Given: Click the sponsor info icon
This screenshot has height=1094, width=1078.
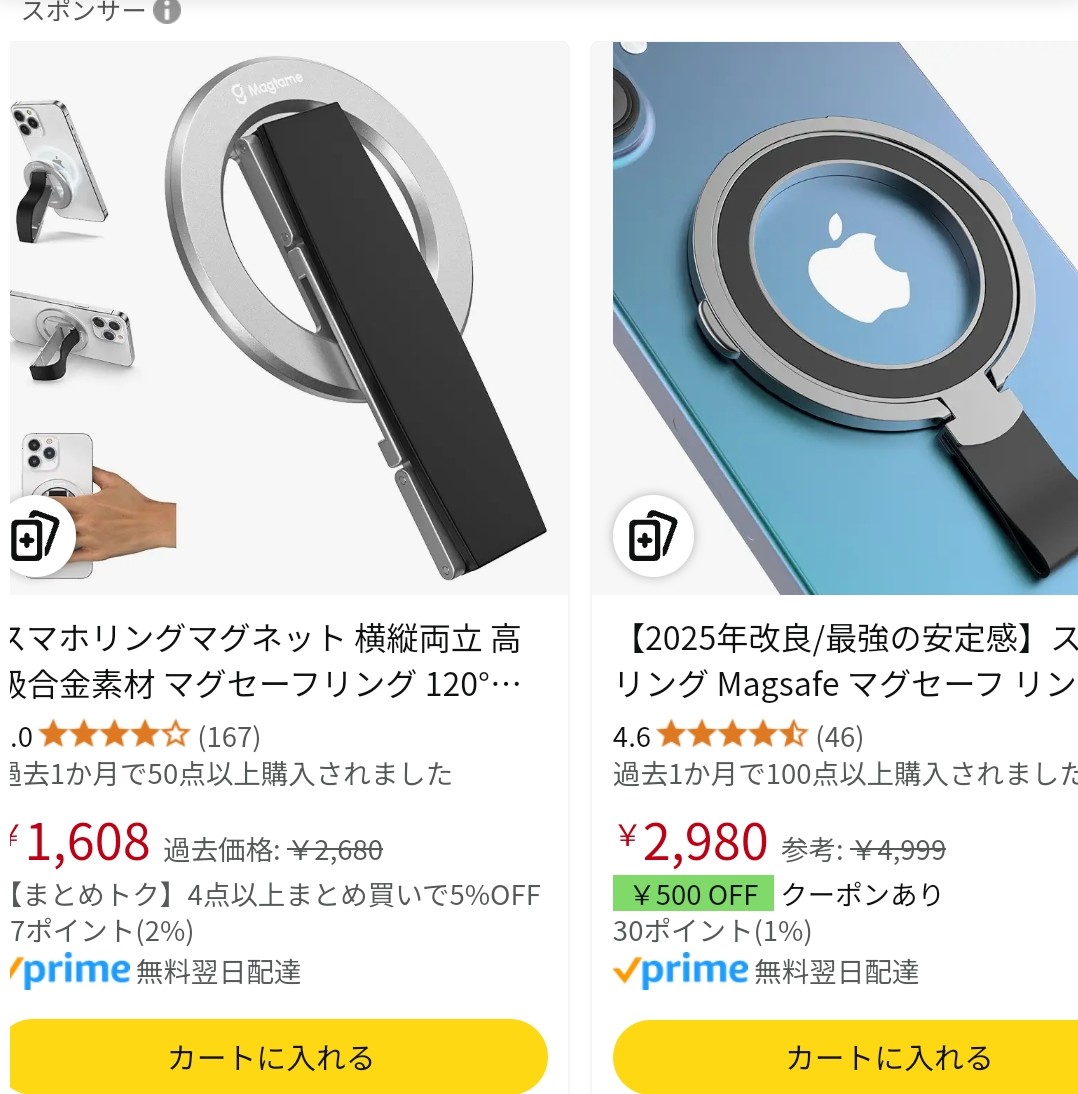Looking at the screenshot, I should pos(167,10).
